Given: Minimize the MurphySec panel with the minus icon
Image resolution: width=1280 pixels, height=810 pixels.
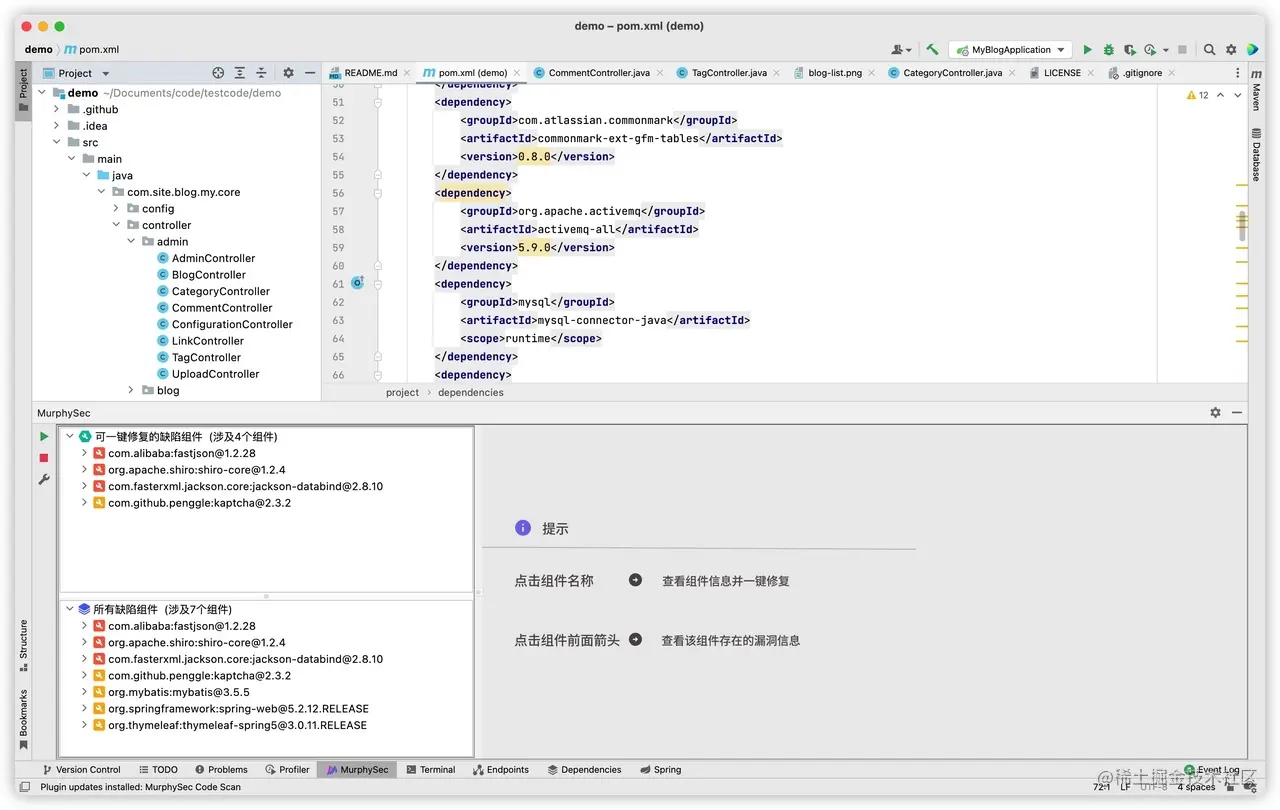Looking at the screenshot, I should [x=1237, y=412].
